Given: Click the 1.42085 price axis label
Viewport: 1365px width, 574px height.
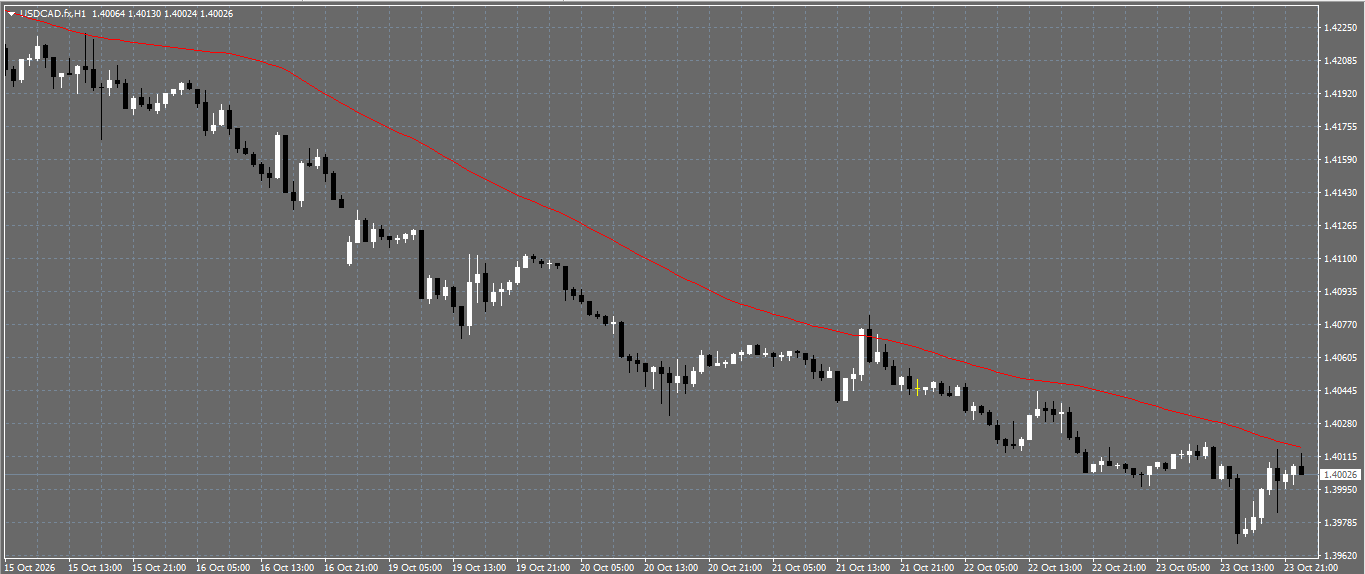Looking at the screenshot, I should click(x=1340, y=61).
